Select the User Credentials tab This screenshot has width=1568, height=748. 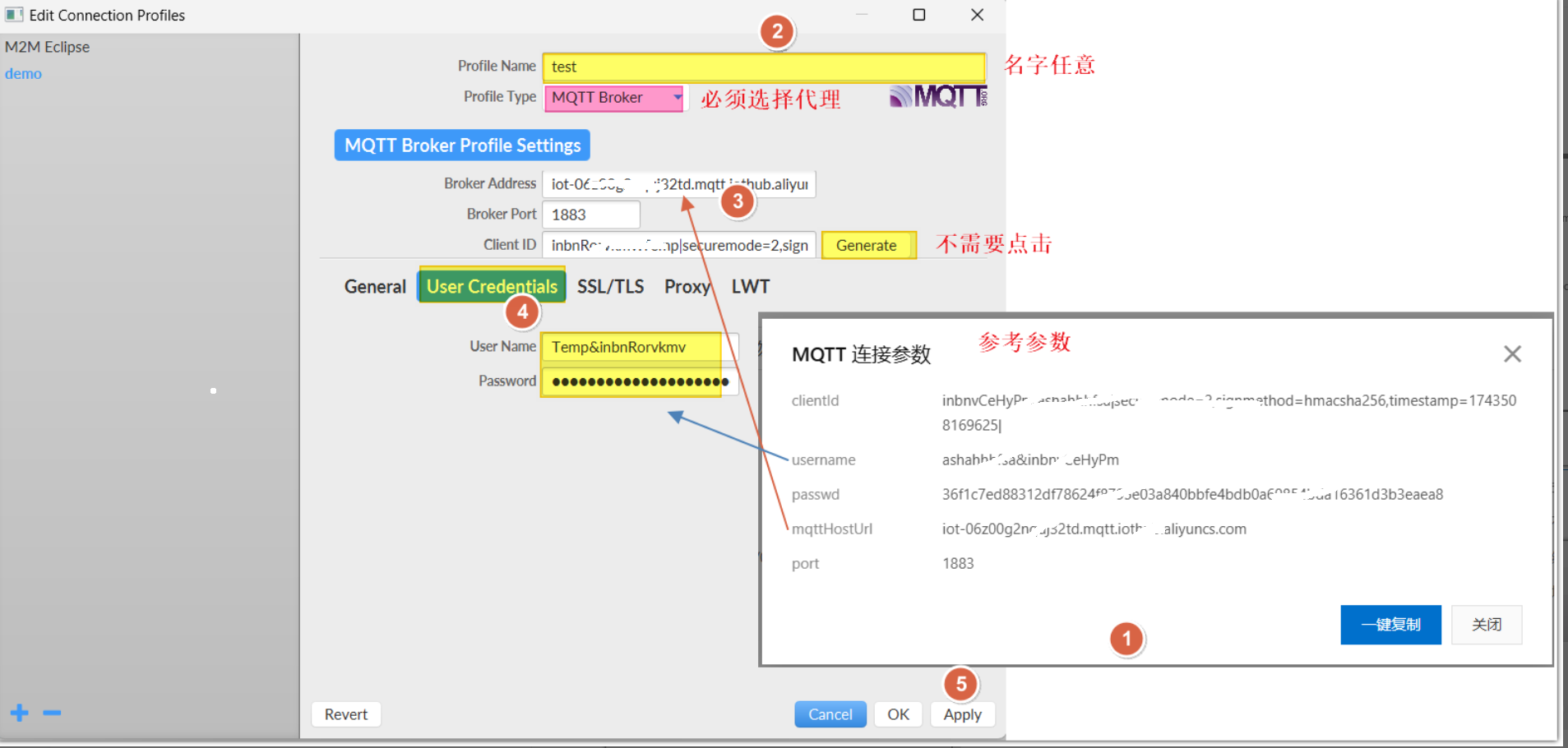pyautogui.click(x=491, y=286)
